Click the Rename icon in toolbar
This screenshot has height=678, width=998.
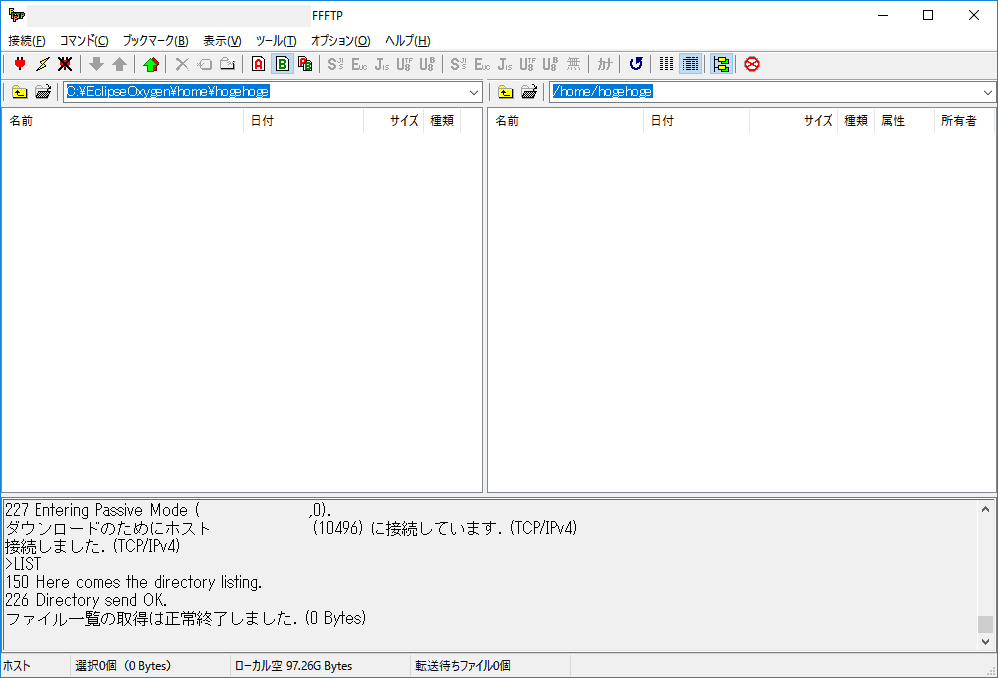(204, 64)
